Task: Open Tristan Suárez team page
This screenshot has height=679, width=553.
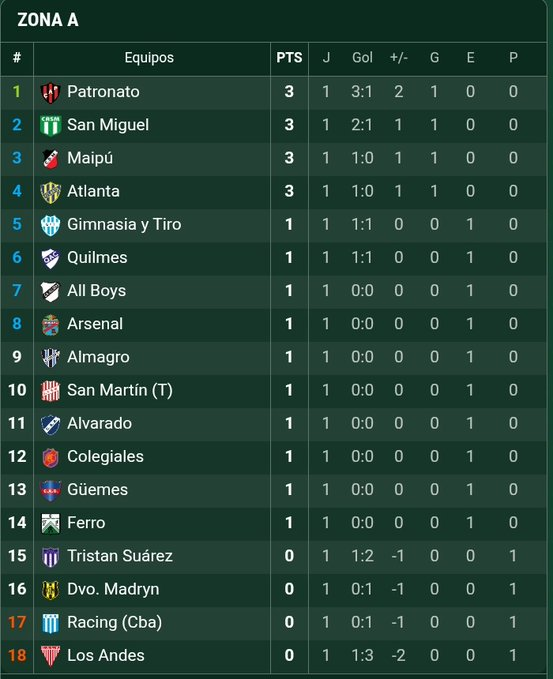Action: 120,556
